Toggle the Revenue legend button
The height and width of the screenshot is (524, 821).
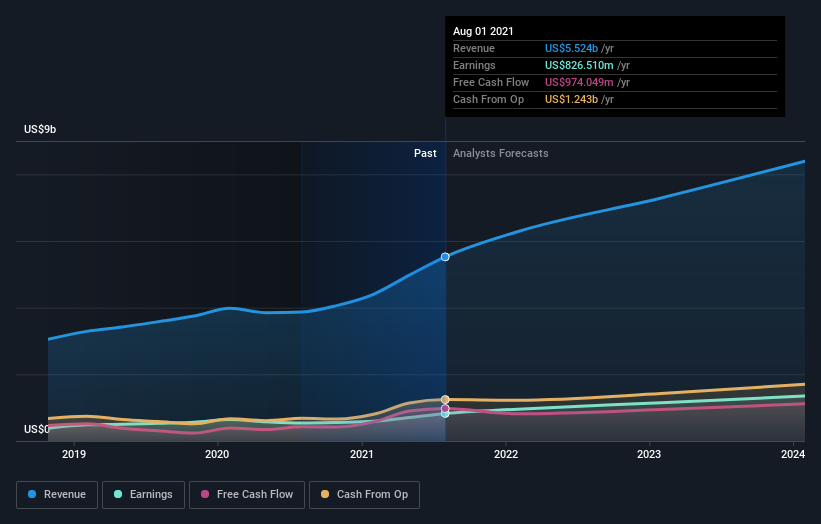click(57, 495)
